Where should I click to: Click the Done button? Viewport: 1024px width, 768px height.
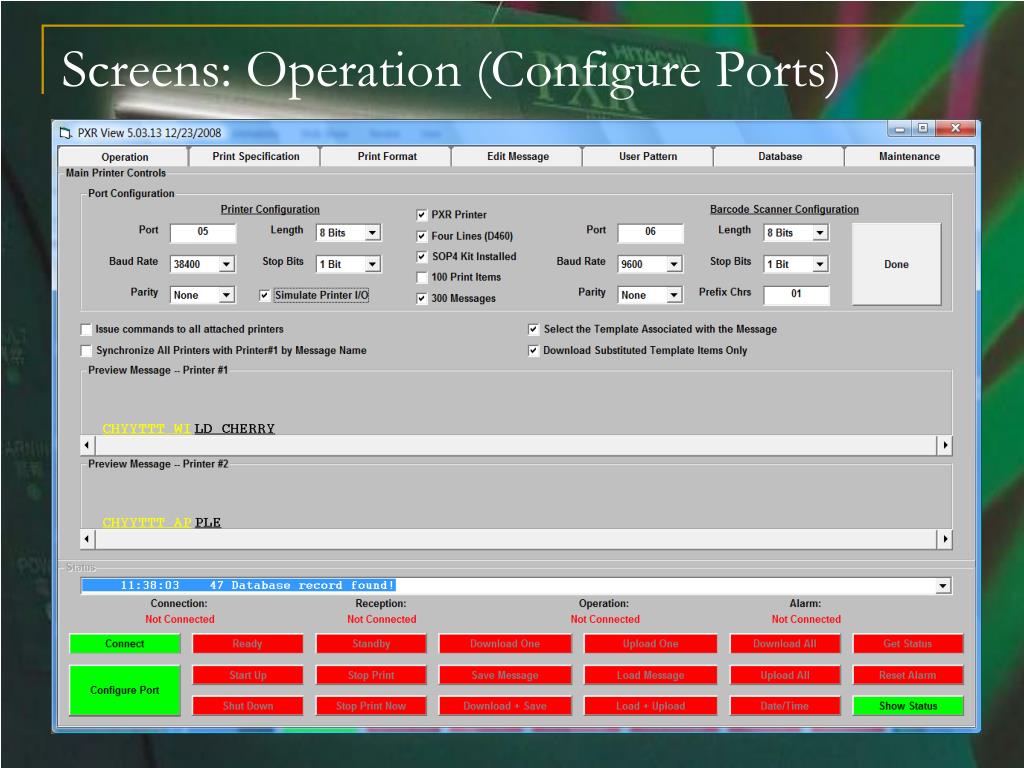pyautogui.click(x=897, y=264)
